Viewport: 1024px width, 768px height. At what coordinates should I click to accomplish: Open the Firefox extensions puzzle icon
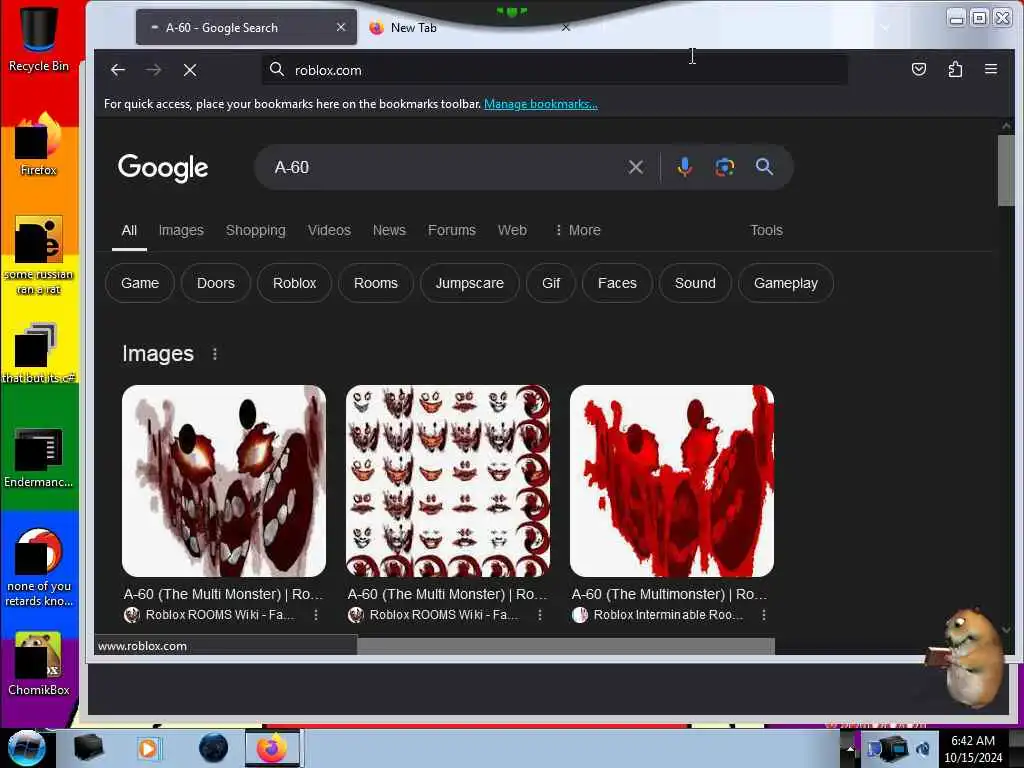coord(955,69)
